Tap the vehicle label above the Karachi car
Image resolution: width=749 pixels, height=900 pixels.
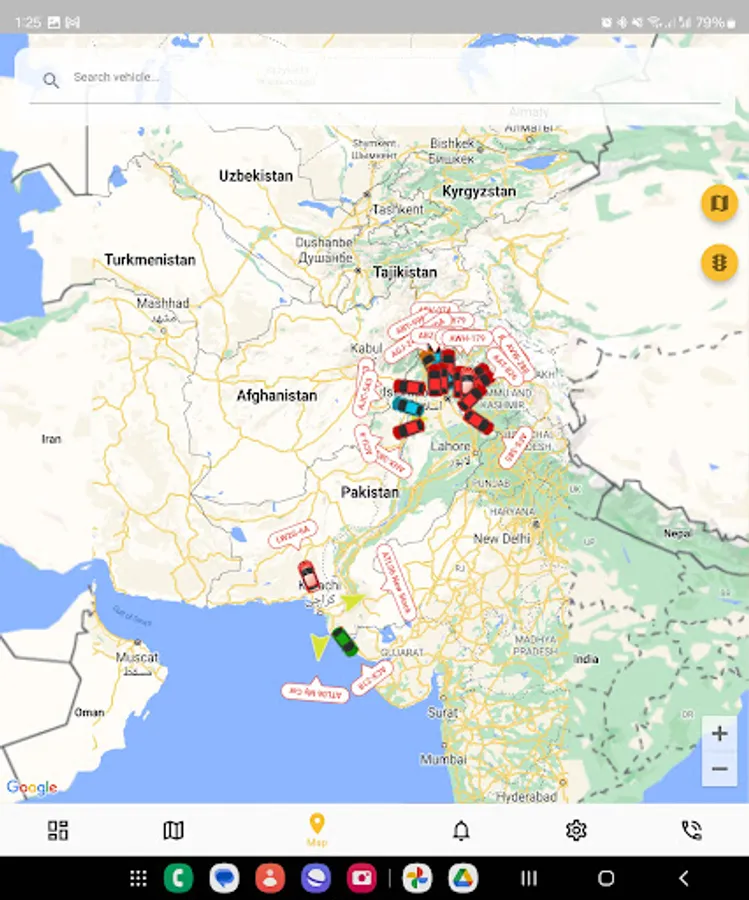point(293,536)
